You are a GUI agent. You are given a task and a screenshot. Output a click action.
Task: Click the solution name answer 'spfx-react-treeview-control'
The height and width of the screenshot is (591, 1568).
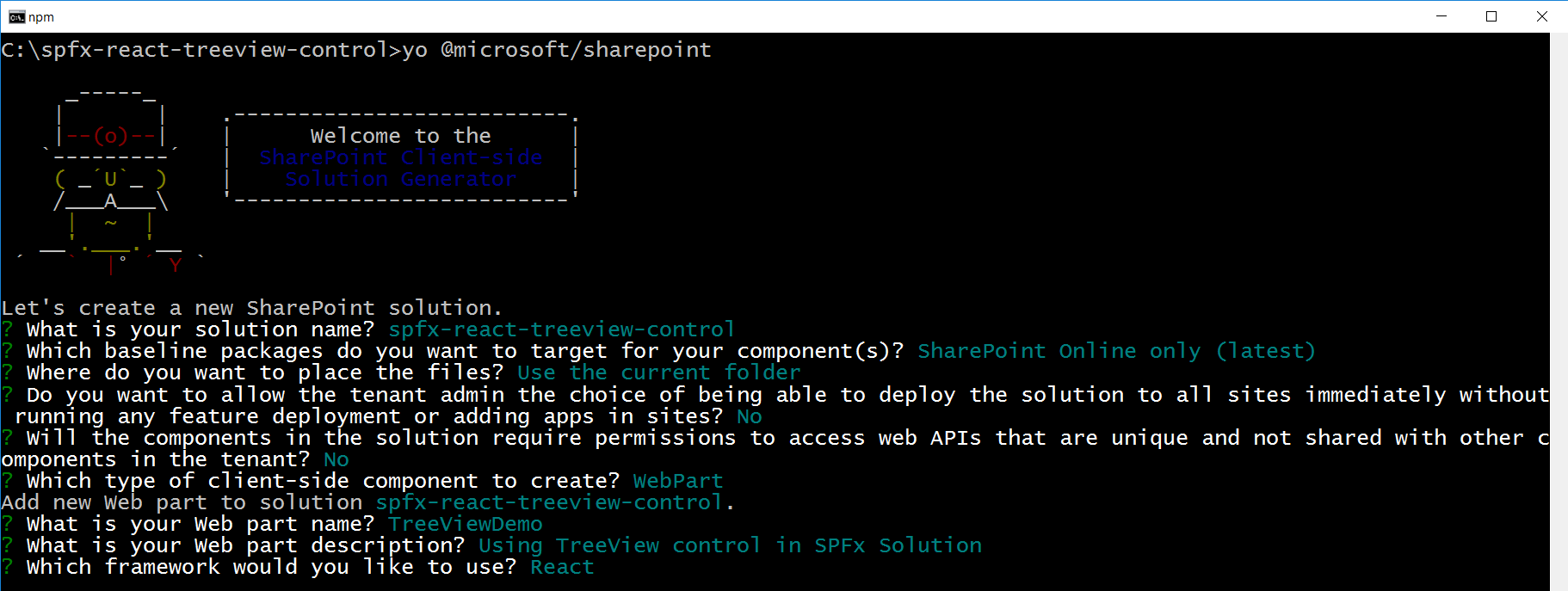[561, 329]
